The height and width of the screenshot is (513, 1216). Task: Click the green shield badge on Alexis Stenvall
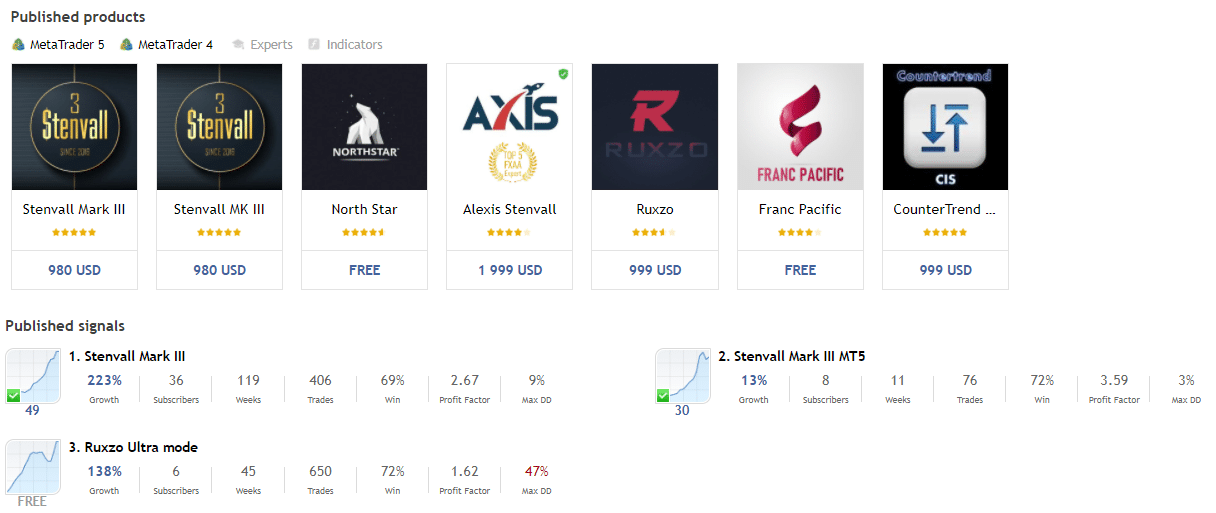[x=563, y=74]
